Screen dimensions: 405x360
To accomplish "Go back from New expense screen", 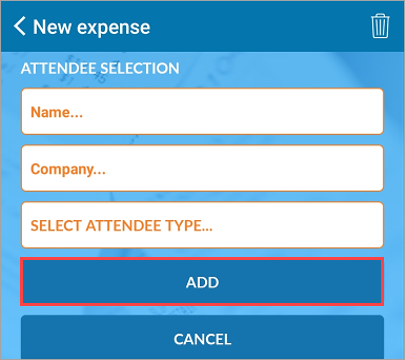I will click(x=20, y=26).
